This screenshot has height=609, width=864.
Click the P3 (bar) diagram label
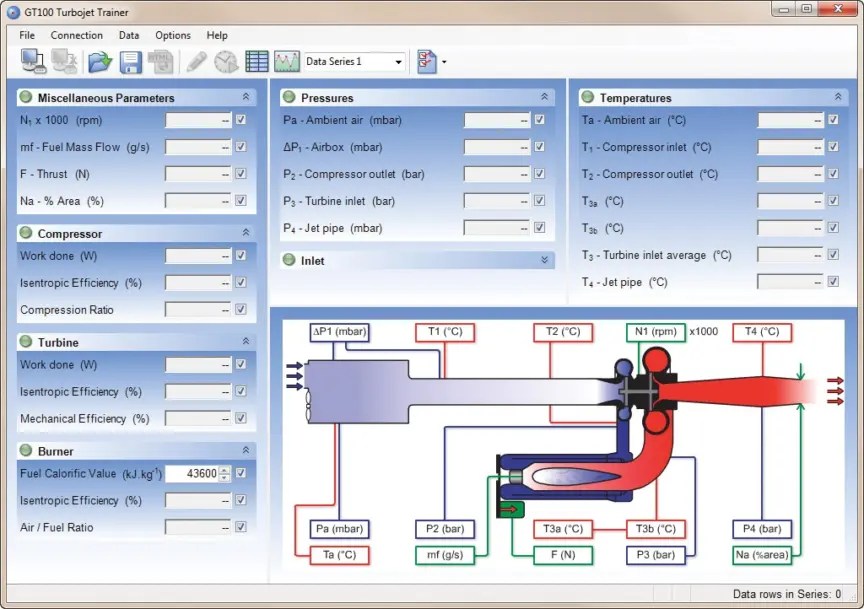coord(656,555)
